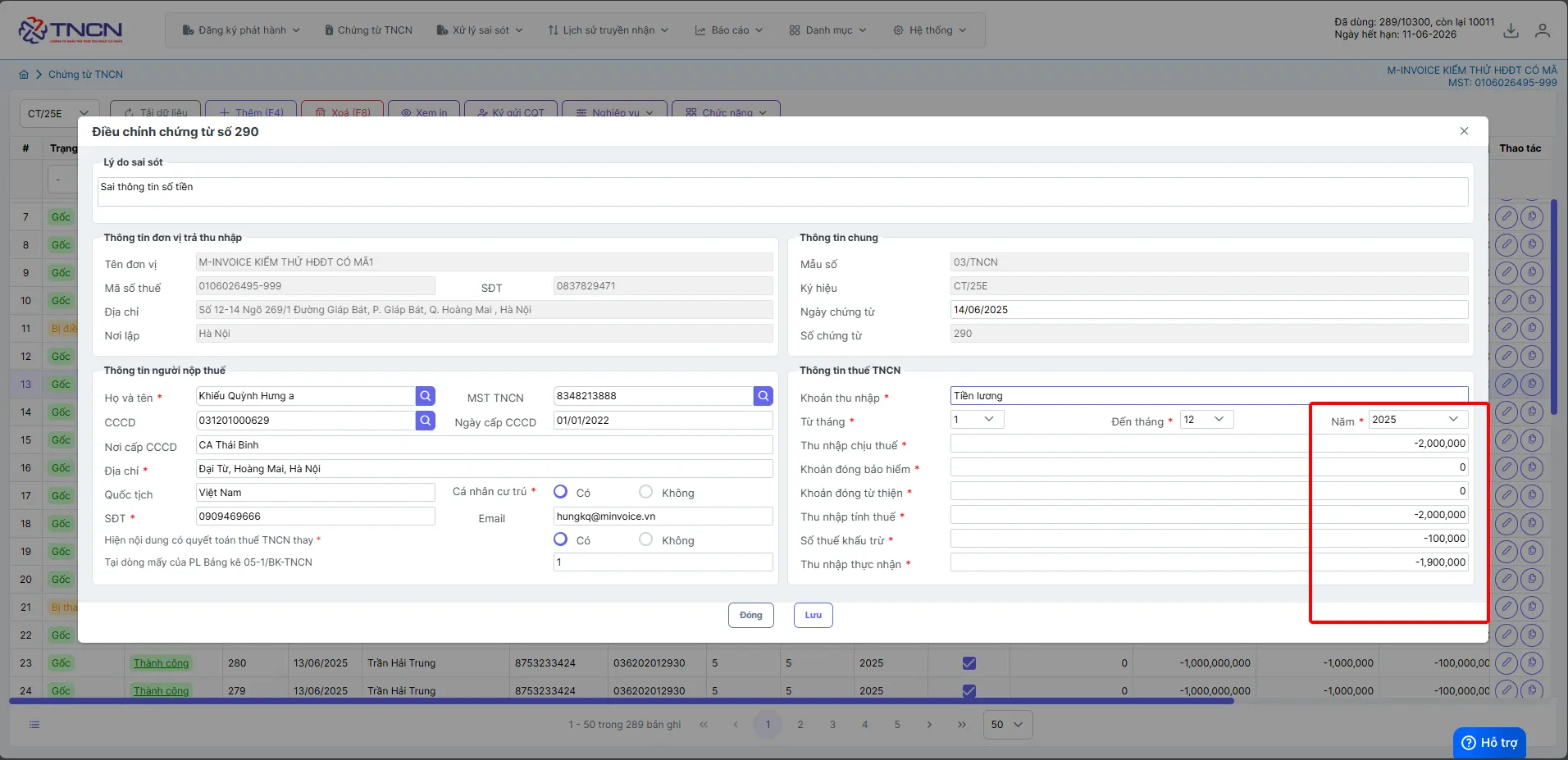Click the horizontal table scrollbar
Viewport: 1568px width, 760px height.
622,701
